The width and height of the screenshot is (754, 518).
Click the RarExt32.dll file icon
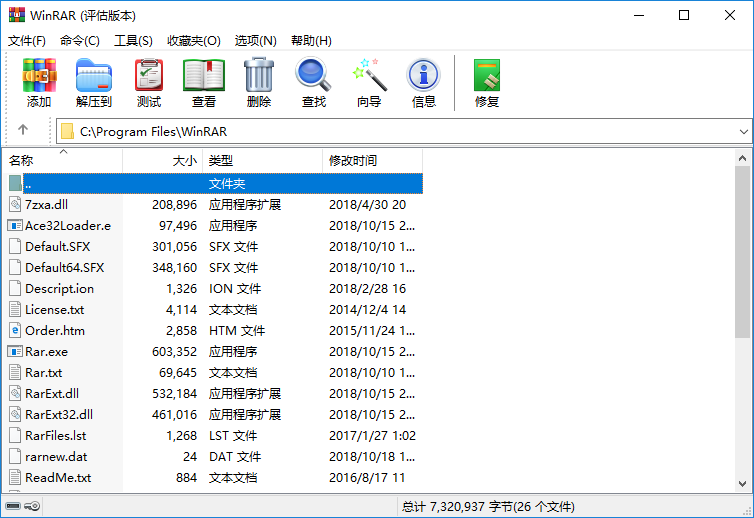pyautogui.click(x=15, y=415)
